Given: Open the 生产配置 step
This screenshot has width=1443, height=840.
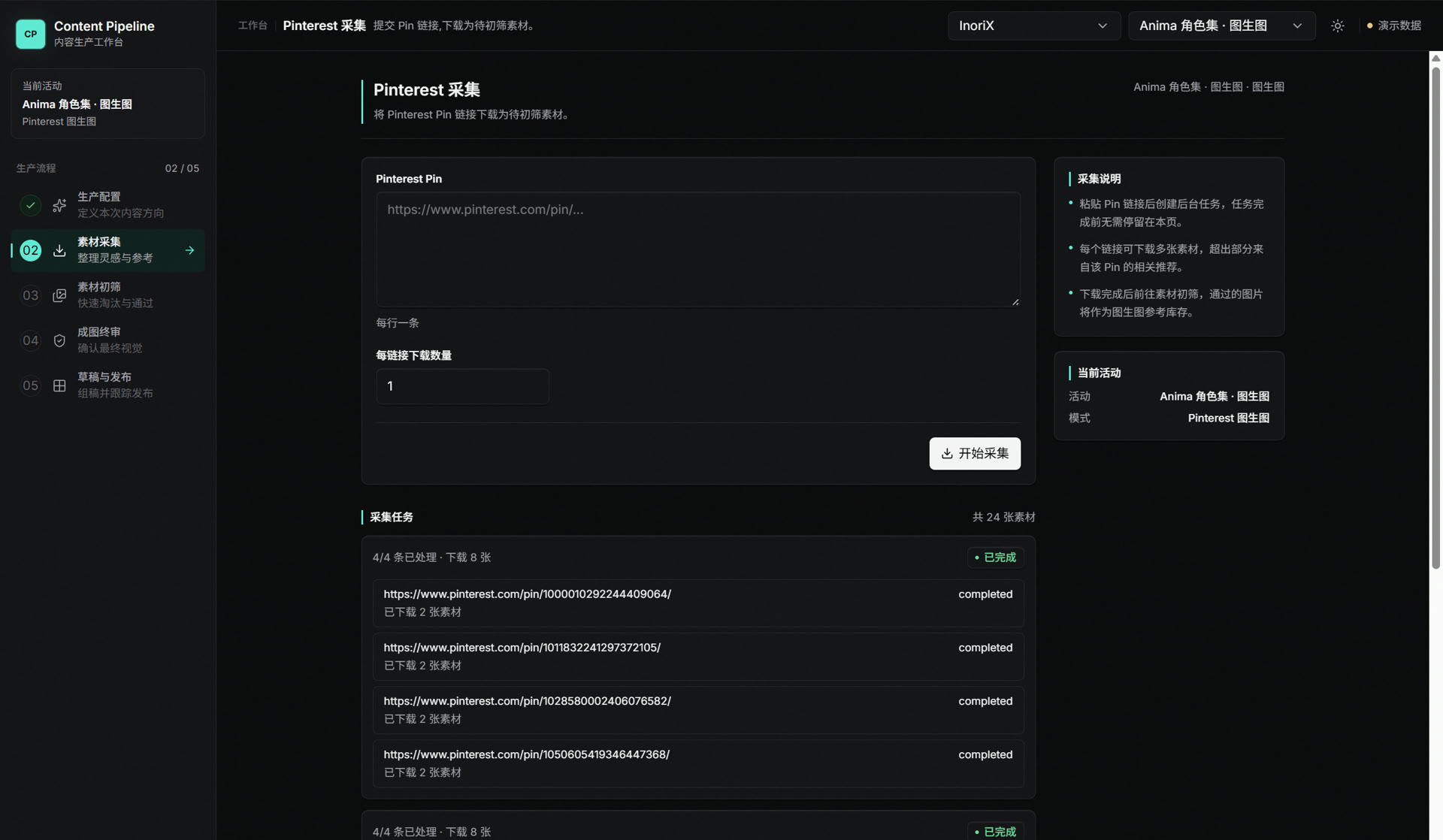Looking at the screenshot, I should [x=108, y=205].
